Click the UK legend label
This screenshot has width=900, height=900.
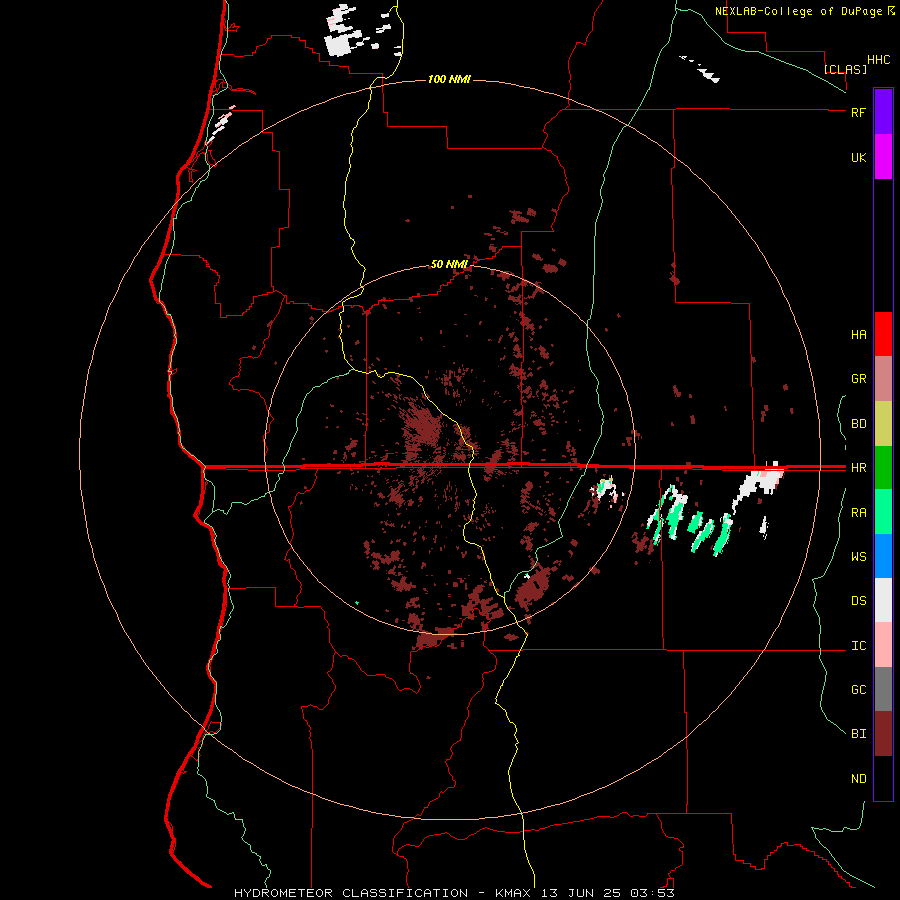click(858, 157)
